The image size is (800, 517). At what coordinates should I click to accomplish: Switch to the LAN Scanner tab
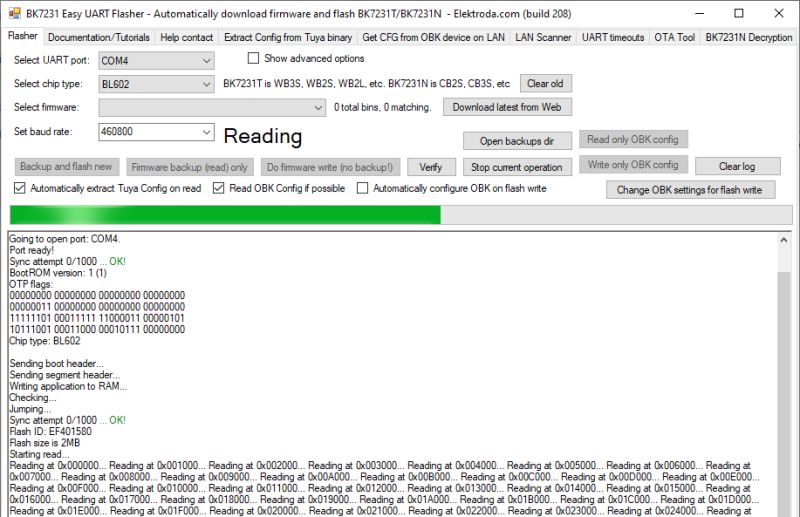pos(543,37)
